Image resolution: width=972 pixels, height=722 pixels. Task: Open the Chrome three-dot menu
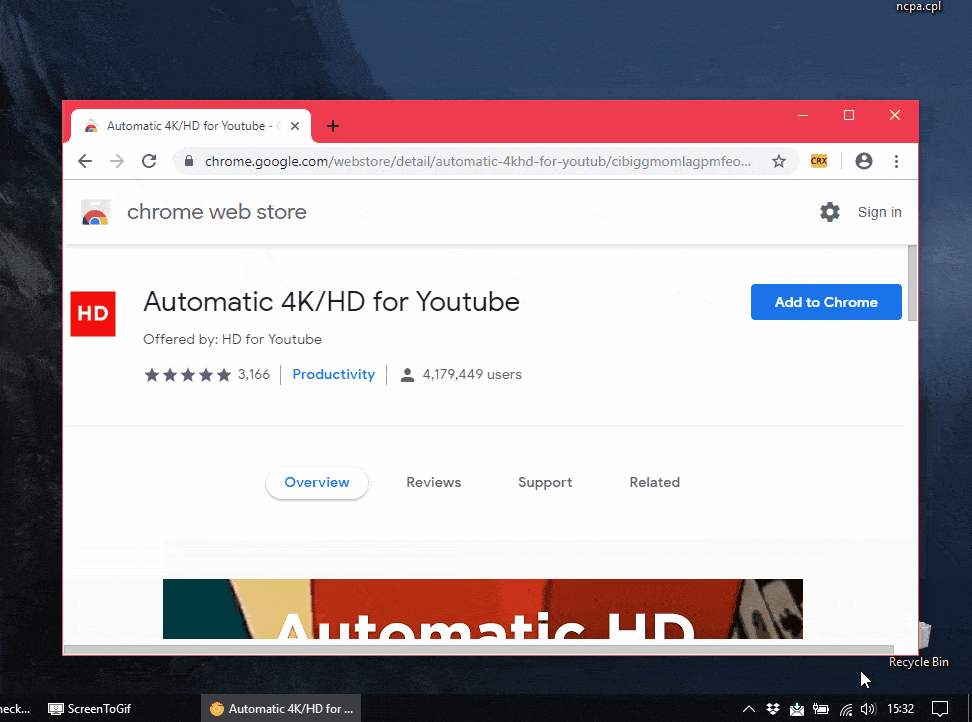click(x=896, y=160)
